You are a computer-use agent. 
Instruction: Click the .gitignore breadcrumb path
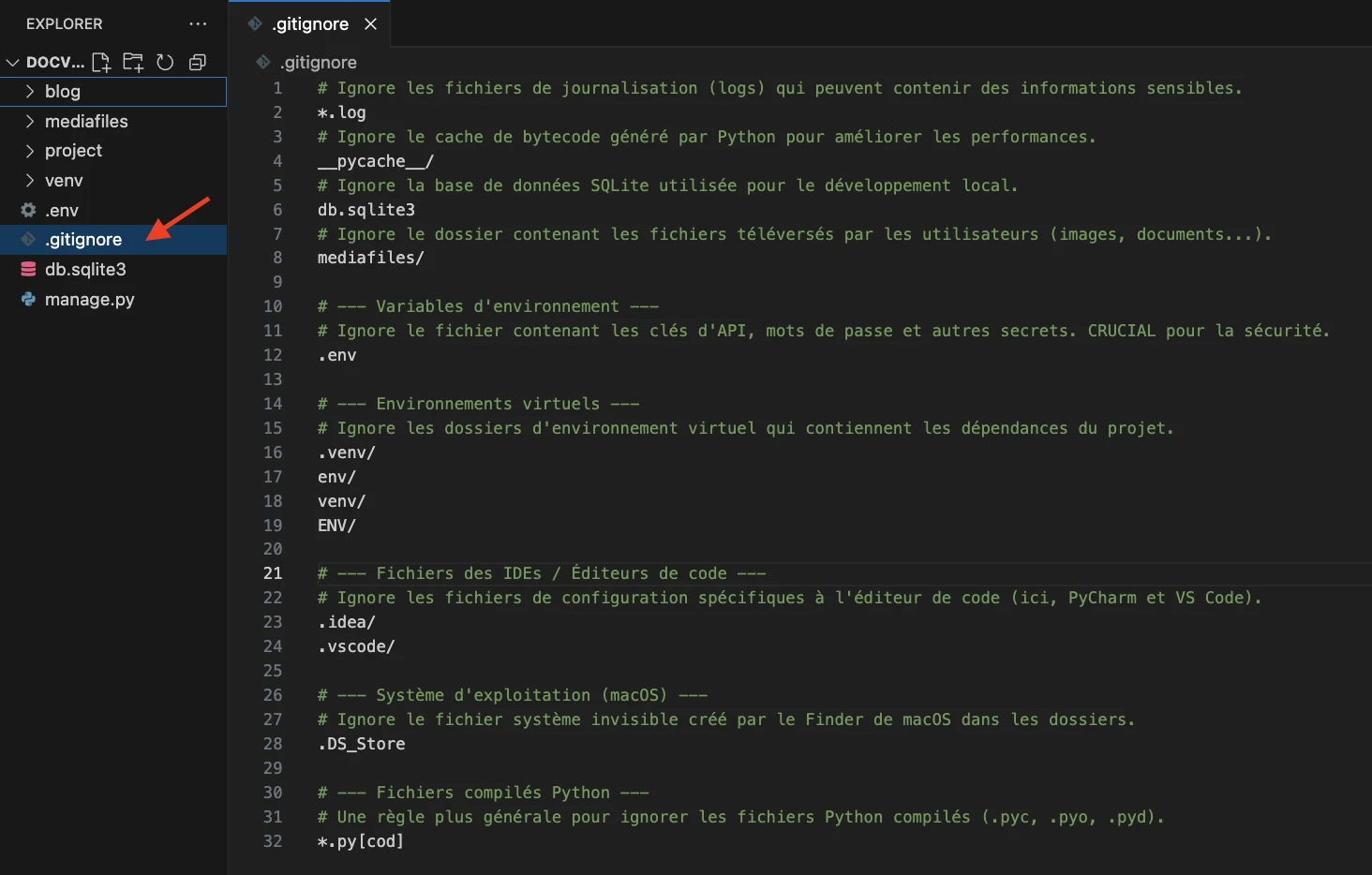(319, 63)
